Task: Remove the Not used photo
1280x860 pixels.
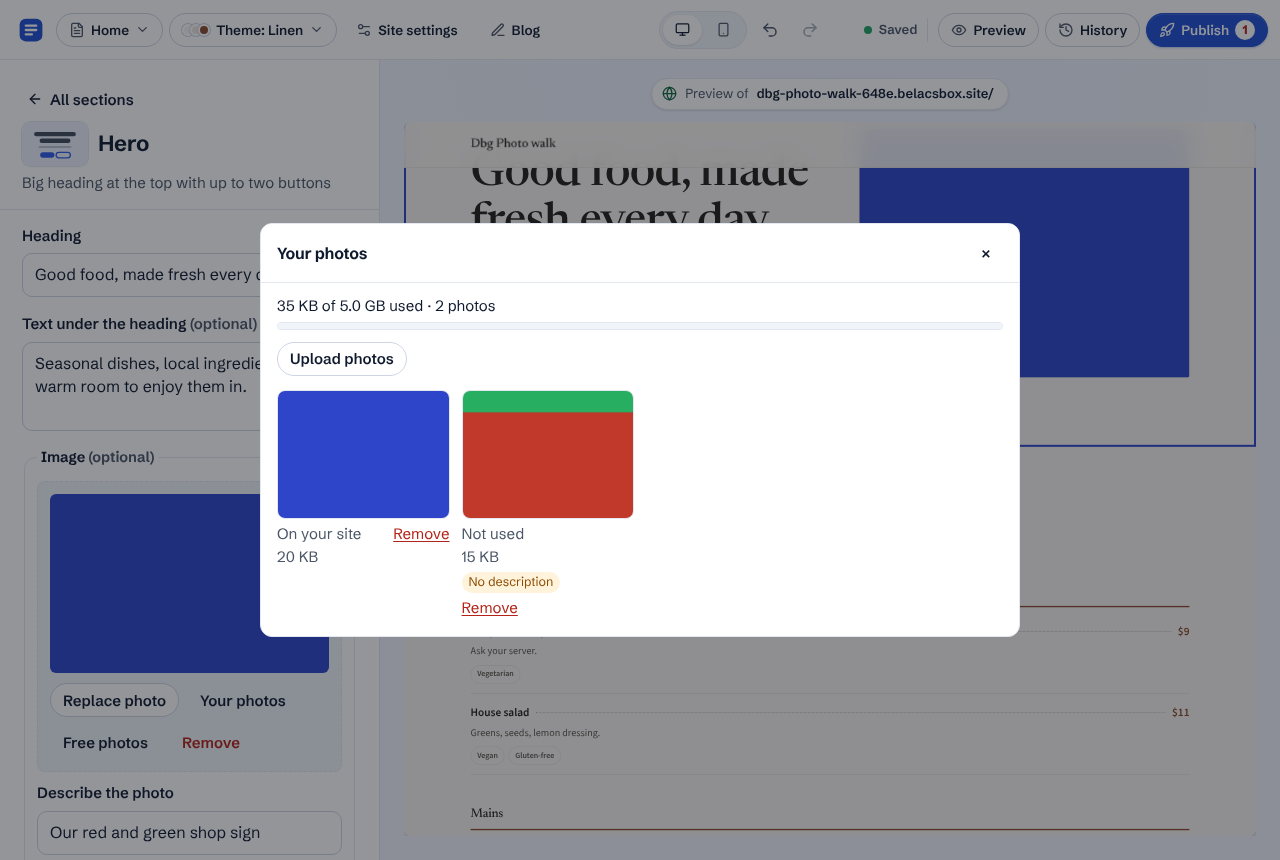Action: pos(489,608)
